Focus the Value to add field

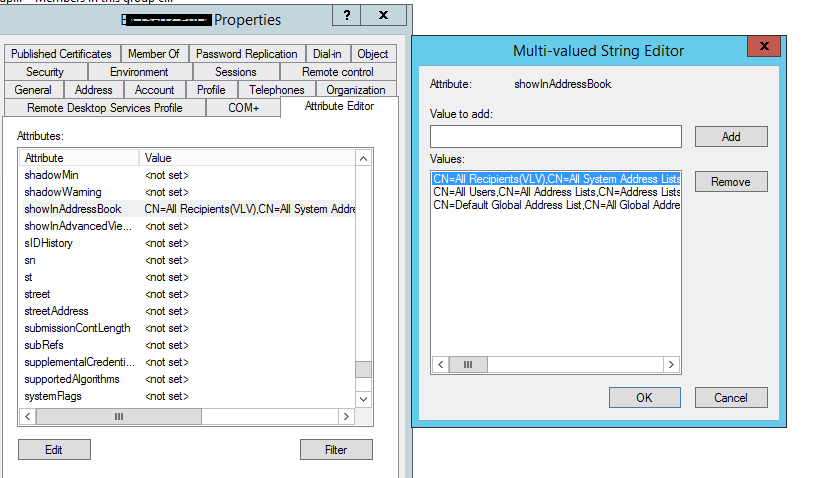pos(555,136)
